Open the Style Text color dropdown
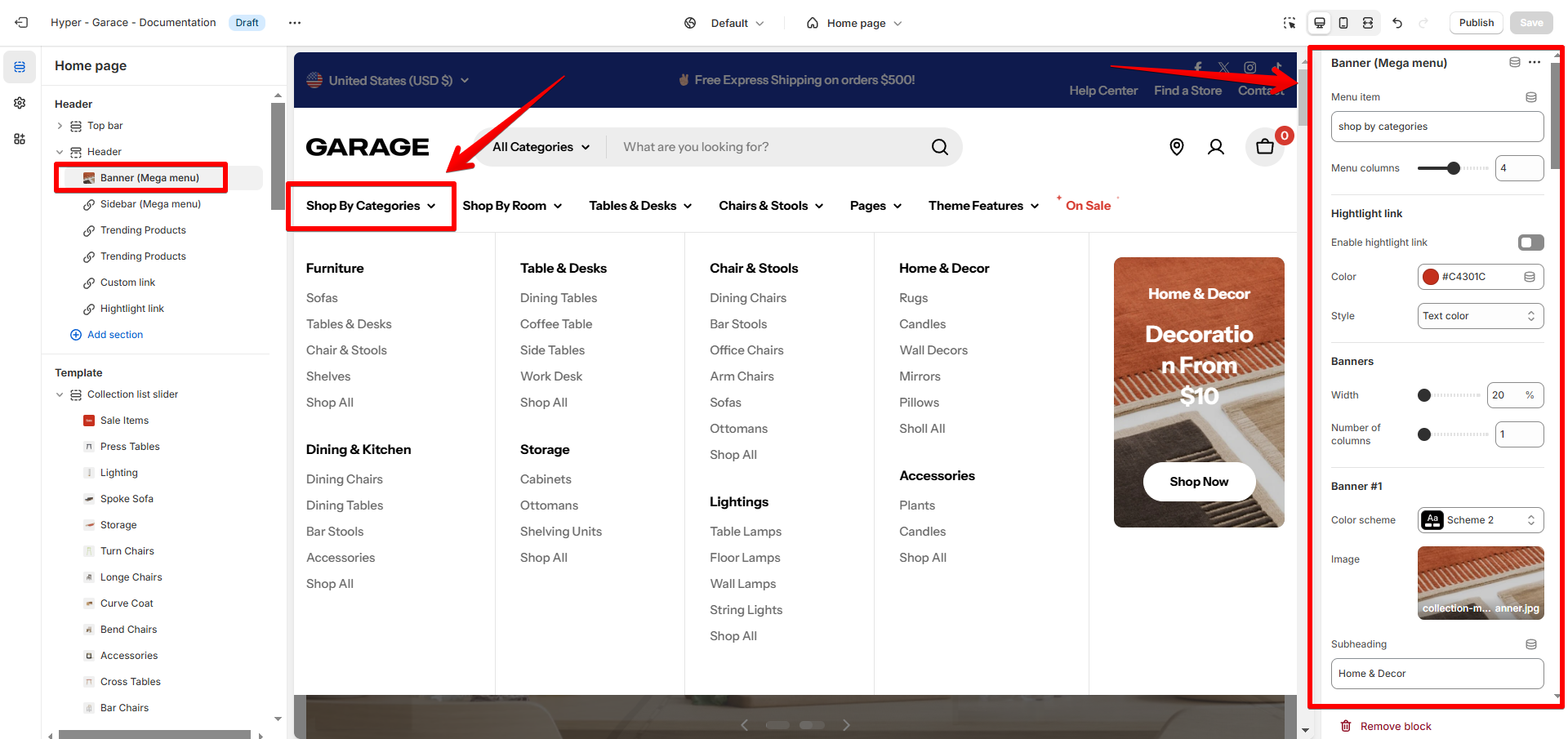Screen dimensions: 1568x739 [x=1480, y=316]
